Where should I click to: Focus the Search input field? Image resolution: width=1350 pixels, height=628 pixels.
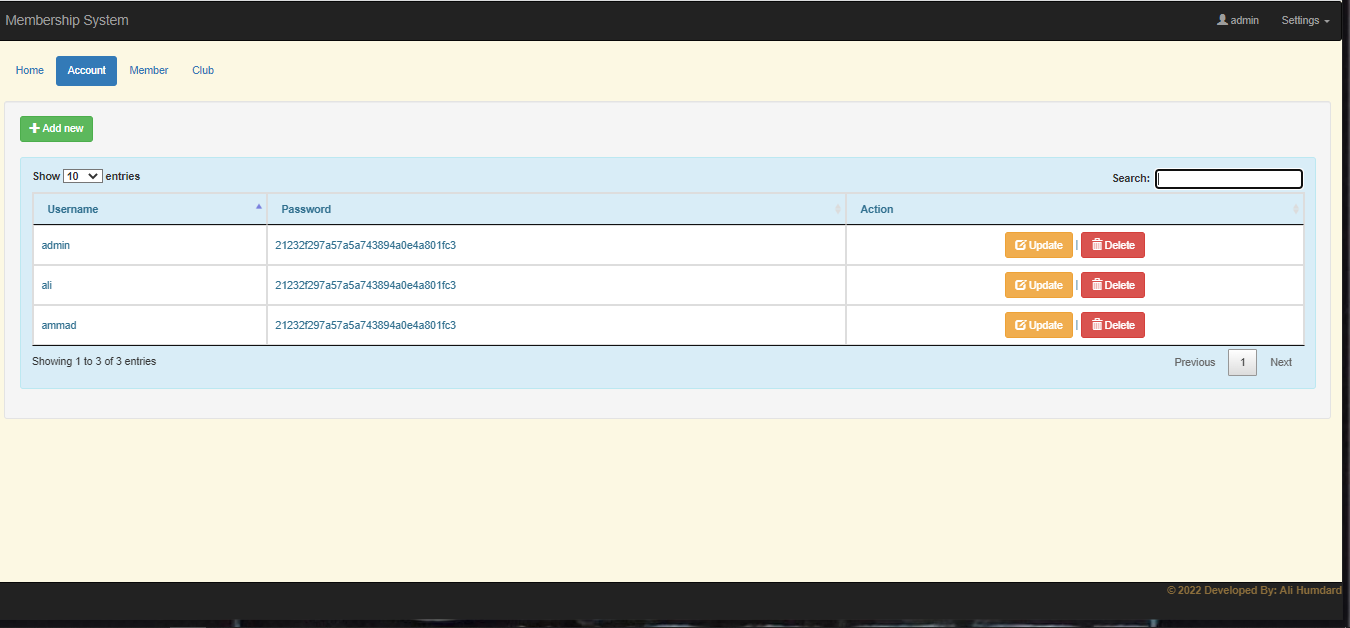1229,179
